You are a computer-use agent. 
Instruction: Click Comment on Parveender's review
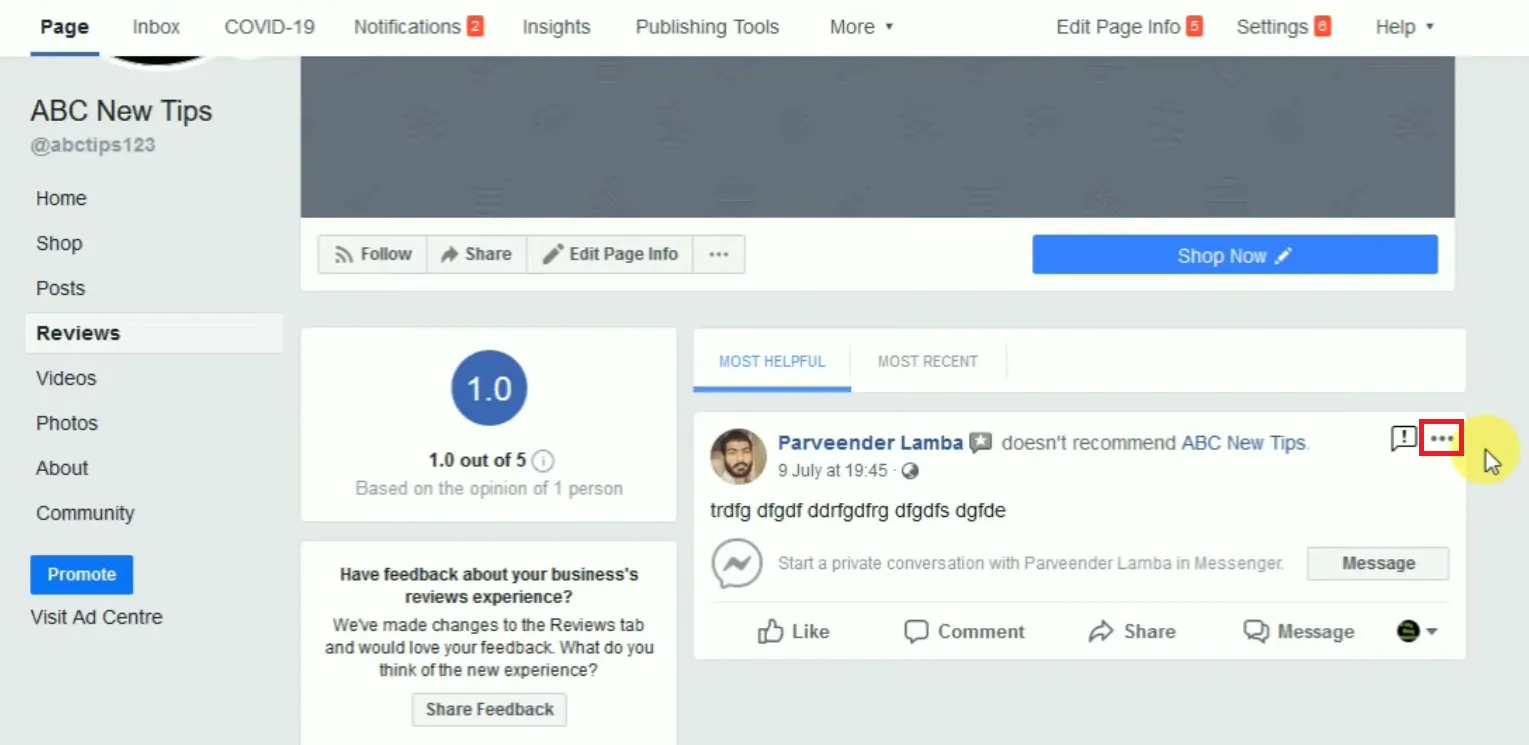[x=964, y=631]
